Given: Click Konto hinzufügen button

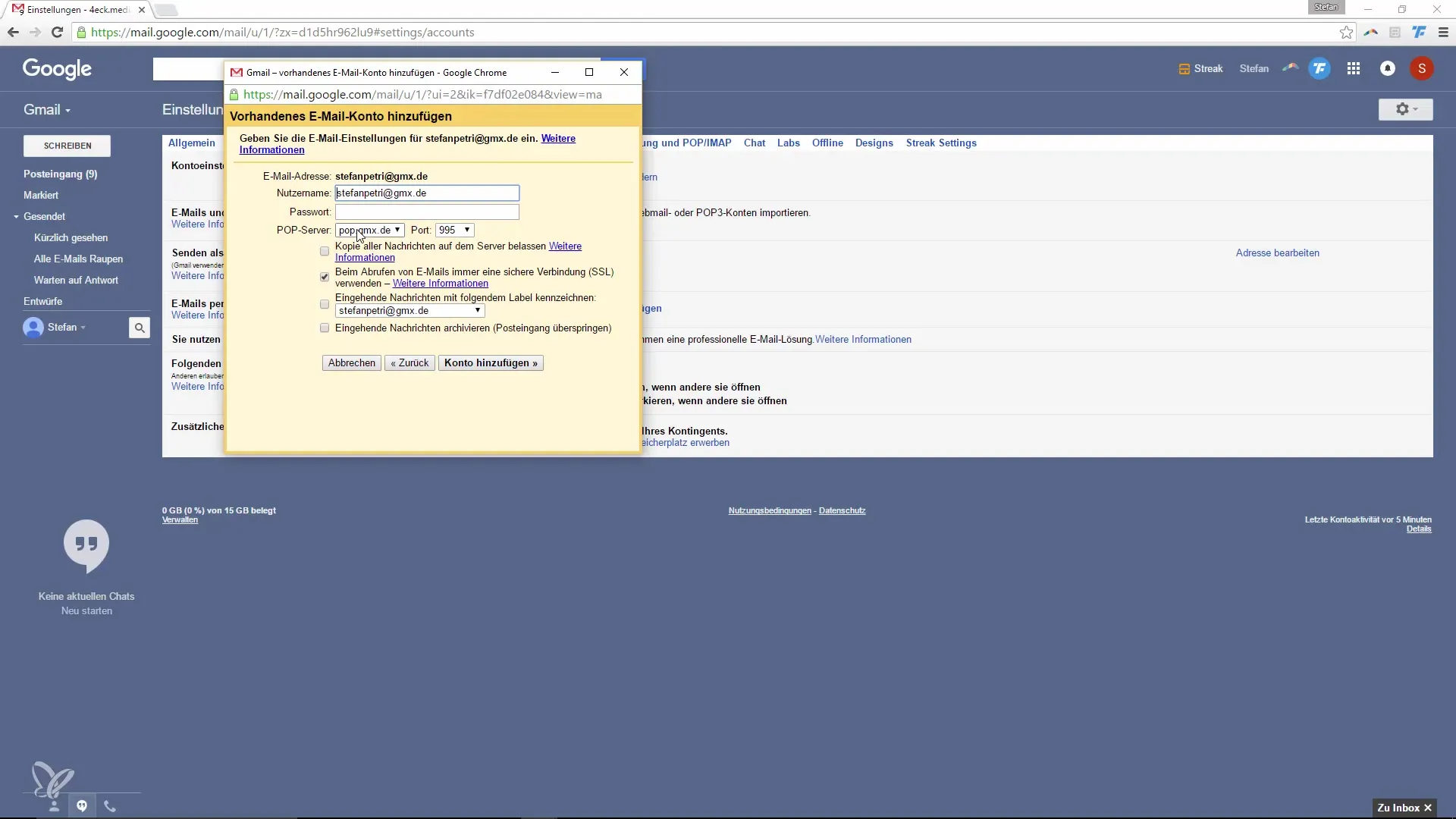Looking at the screenshot, I should click(491, 363).
